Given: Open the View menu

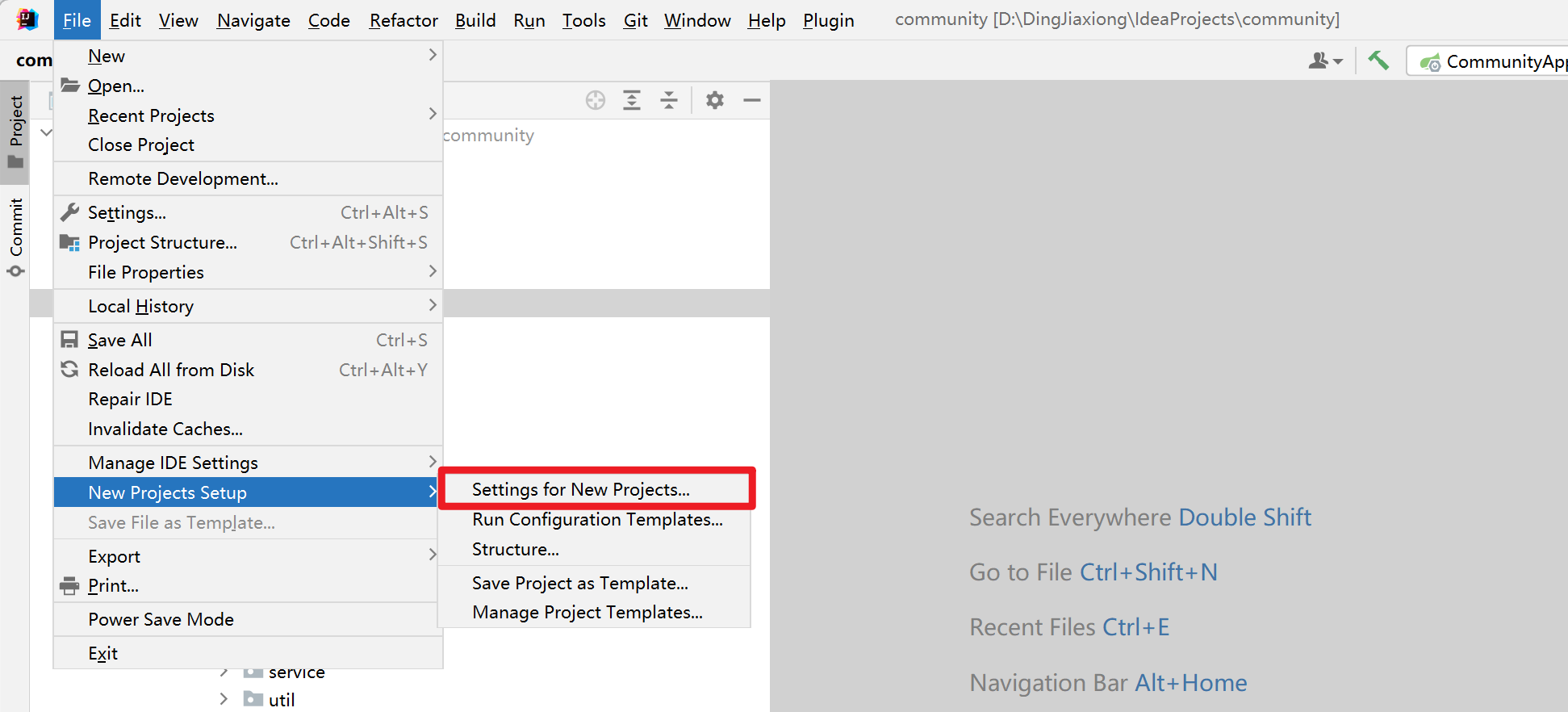Looking at the screenshot, I should (x=178, y=20).
